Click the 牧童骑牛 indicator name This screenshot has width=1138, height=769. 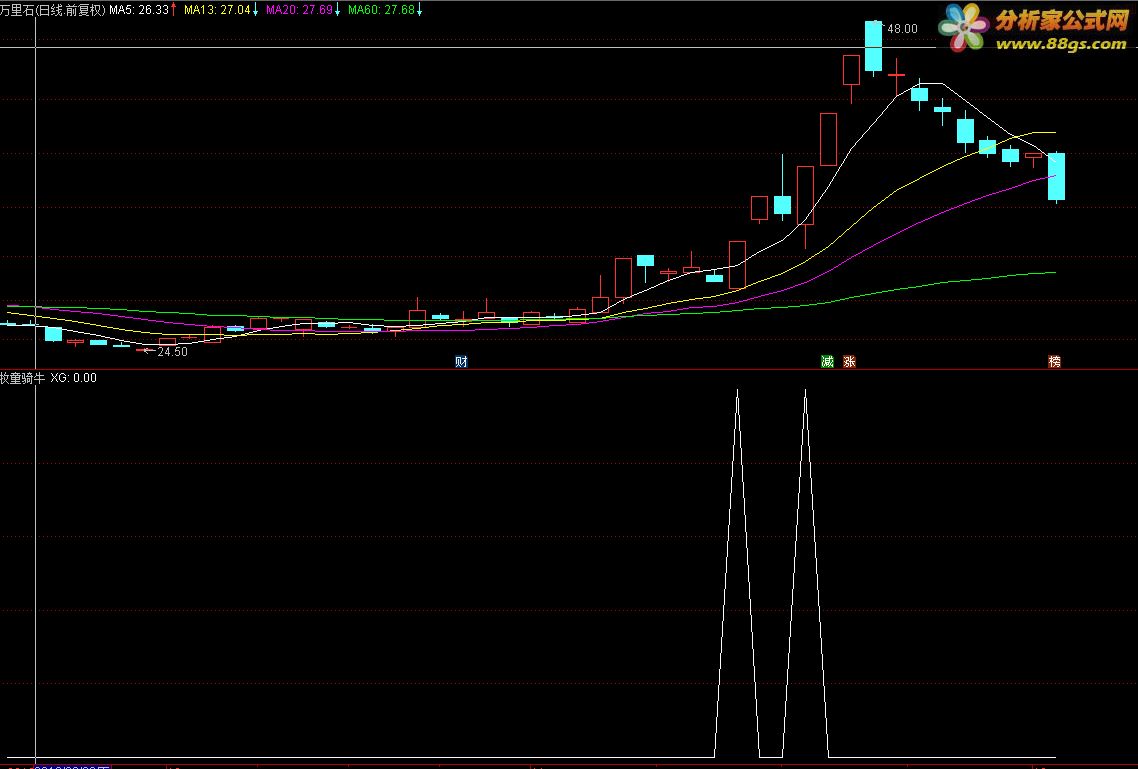[x=22, y=378]
